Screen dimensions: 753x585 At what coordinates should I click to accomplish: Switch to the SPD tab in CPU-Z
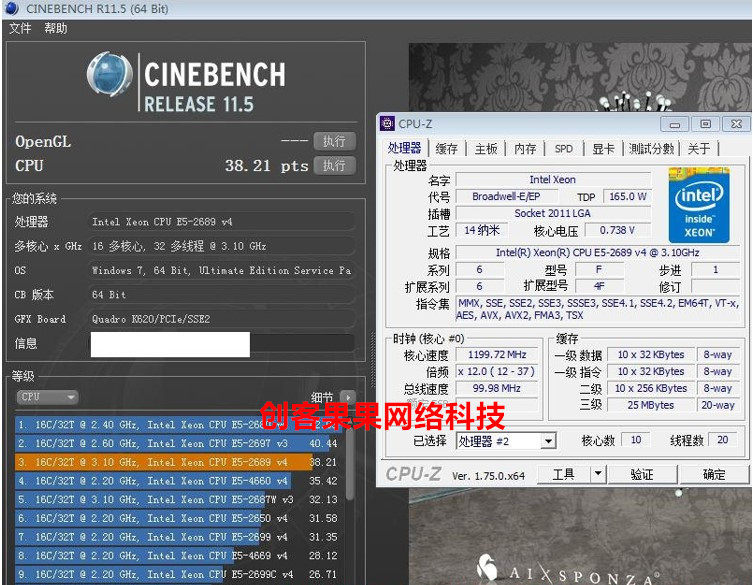[x=564, y=148]
